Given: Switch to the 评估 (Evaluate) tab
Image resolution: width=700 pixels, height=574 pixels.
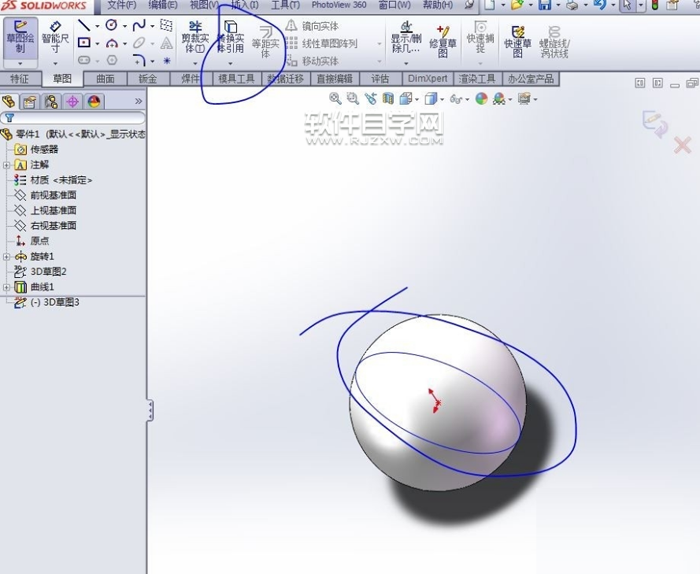Looking at the screenshot, I should point(380,79).
